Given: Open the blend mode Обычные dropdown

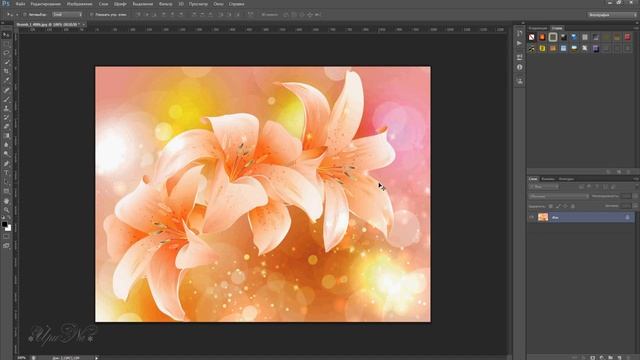Looking at the screenshot, I should (558, 196).
